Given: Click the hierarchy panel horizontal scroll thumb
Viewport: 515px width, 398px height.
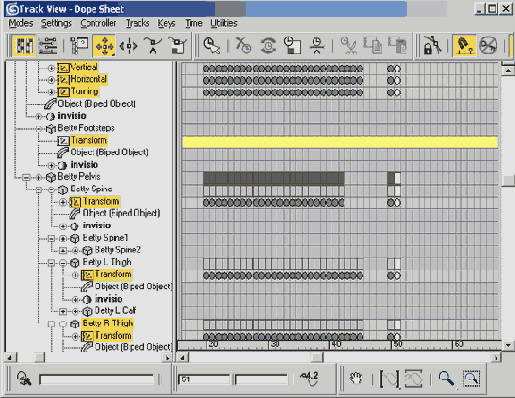Looking at the screenshot, I should [x=40, y=358].
